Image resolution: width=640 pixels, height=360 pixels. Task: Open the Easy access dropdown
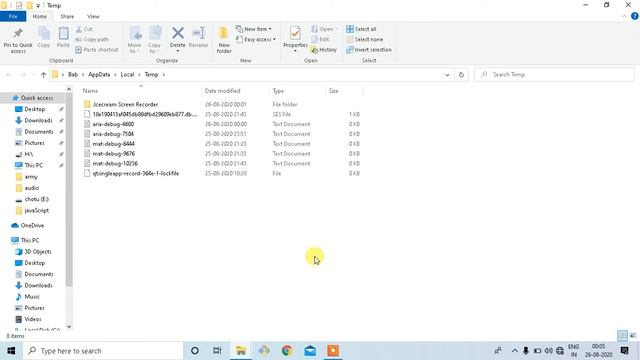click(256, 39)
